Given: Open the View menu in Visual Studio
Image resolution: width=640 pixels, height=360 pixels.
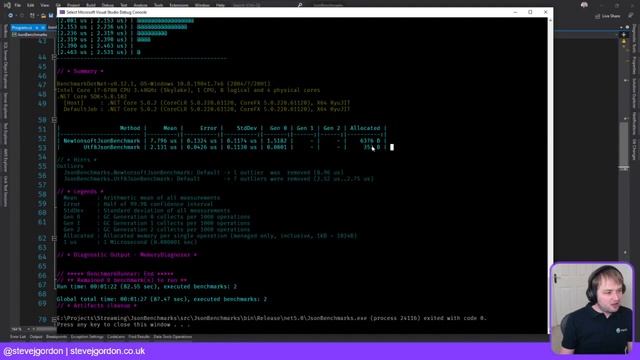Looking at the screenshot, I should click(44, 5).
